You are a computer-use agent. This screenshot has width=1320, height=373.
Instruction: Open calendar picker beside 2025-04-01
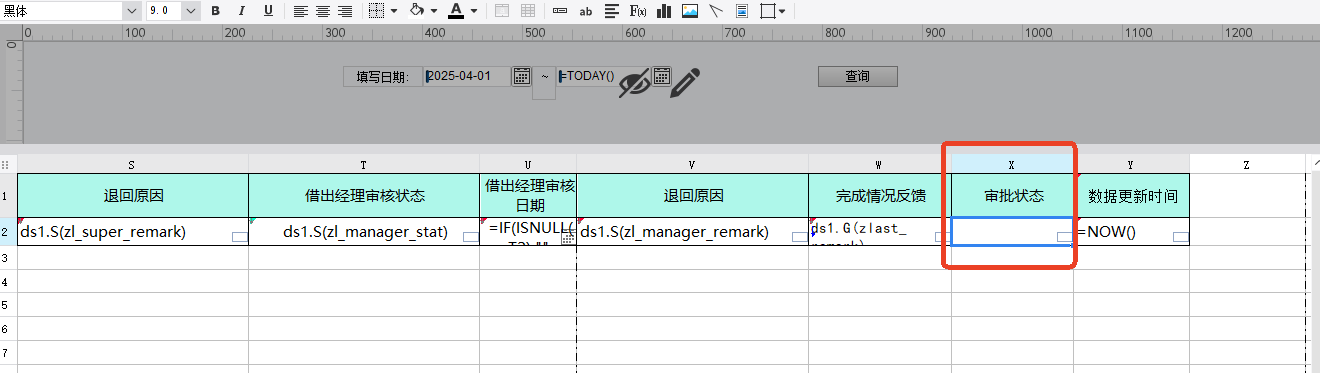[521, 76]
